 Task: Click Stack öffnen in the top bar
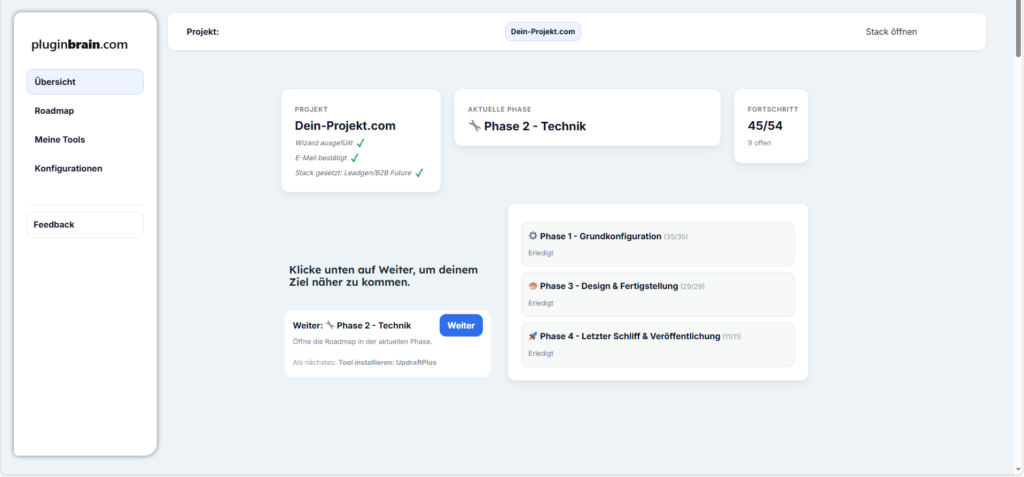891,32
